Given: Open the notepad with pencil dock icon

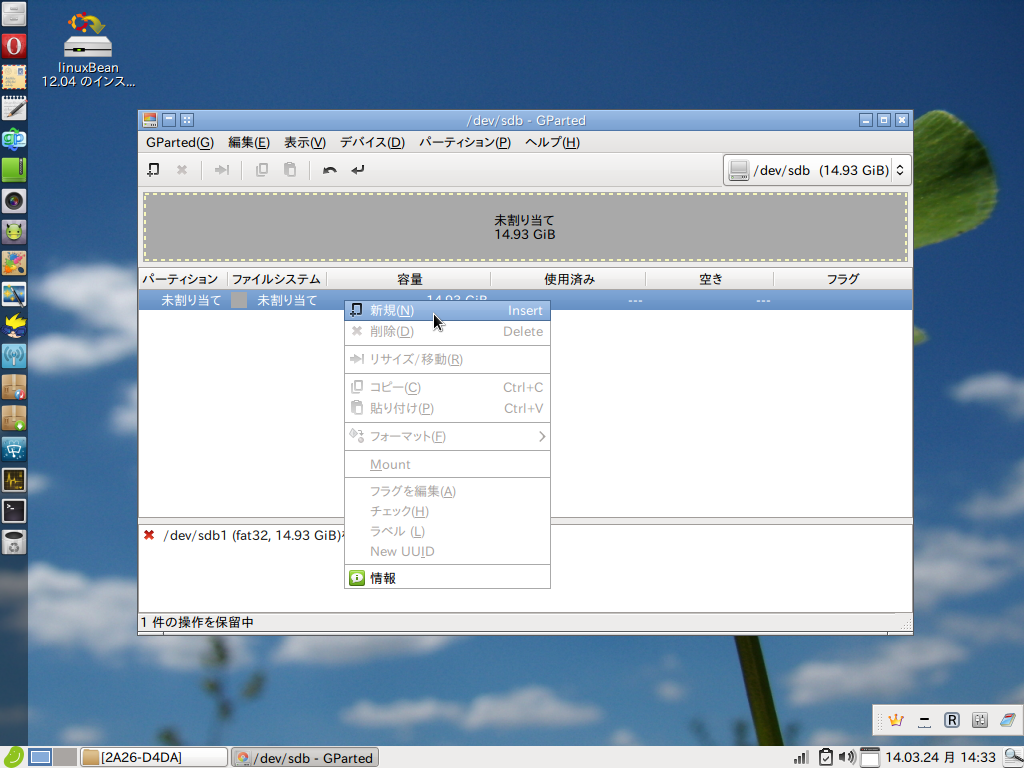Looking at the screenshot, I should (x=14, y=108).
